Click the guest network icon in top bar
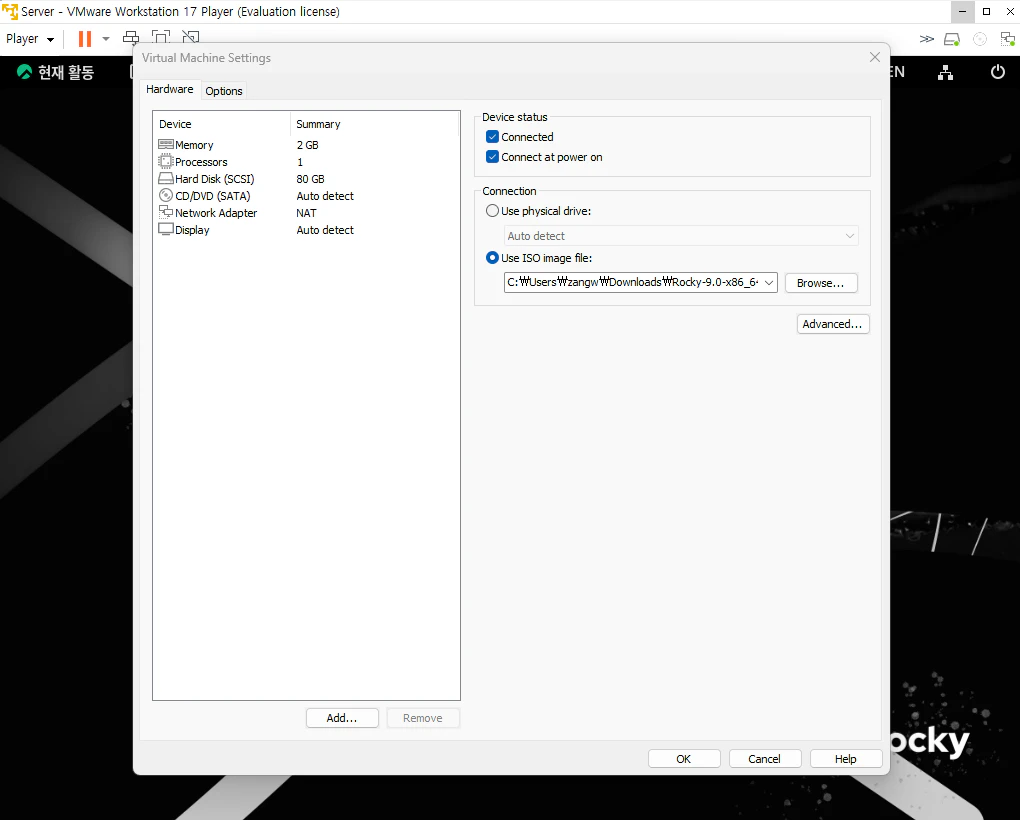This screenshot has width=1020, height=820. (945, 72)
